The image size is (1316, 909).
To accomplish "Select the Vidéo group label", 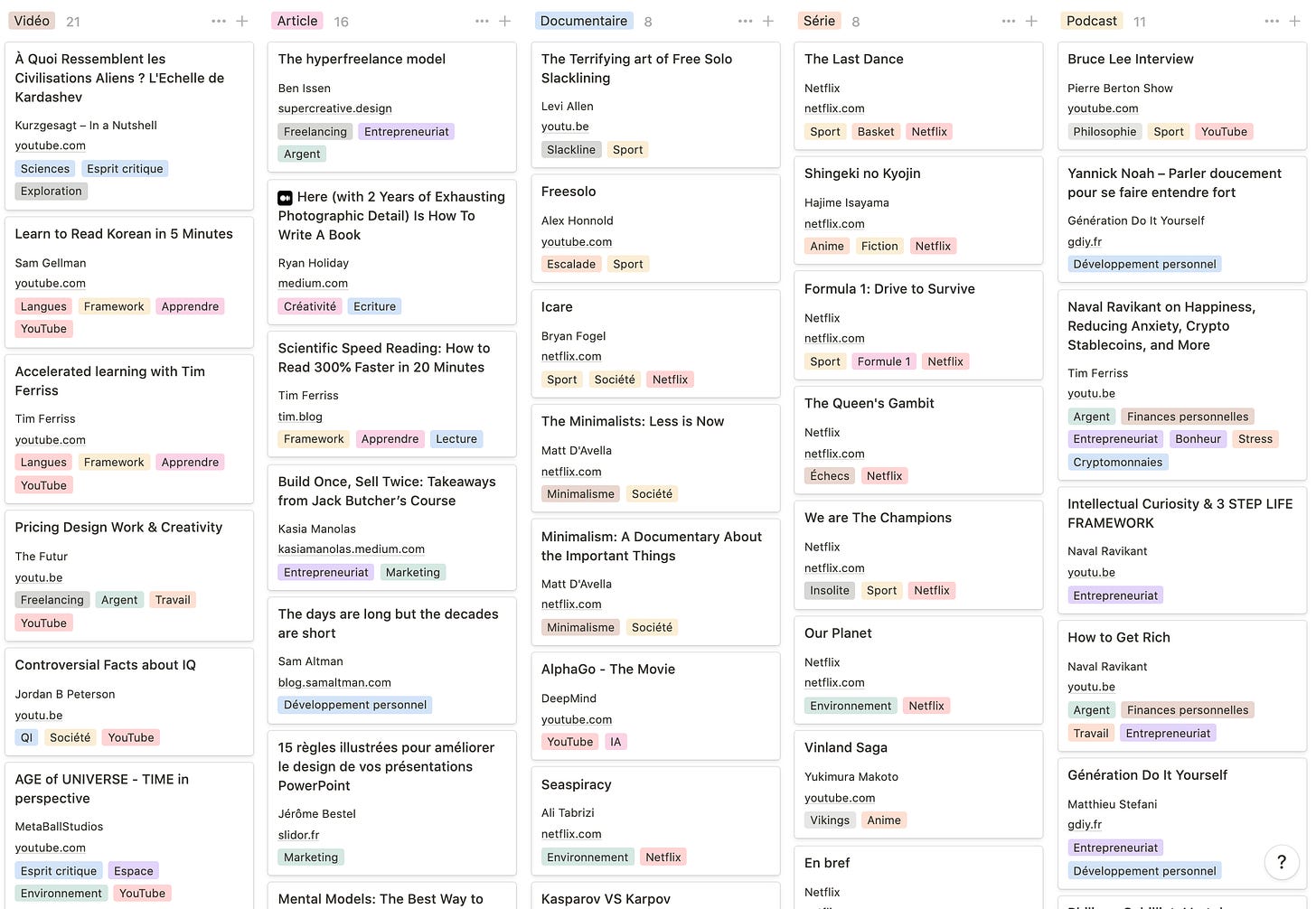I will pyautogui.click(x=32, y=21).
